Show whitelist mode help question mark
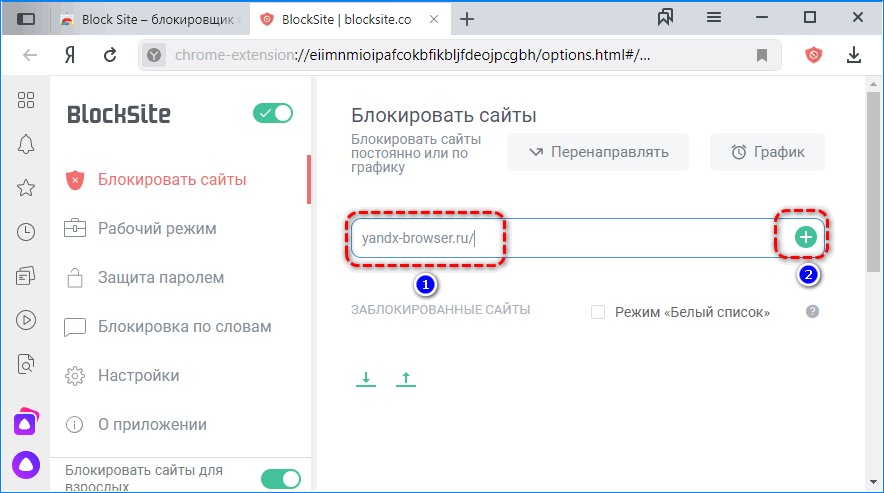Viewport: 884px width, 493px height. 812,311
